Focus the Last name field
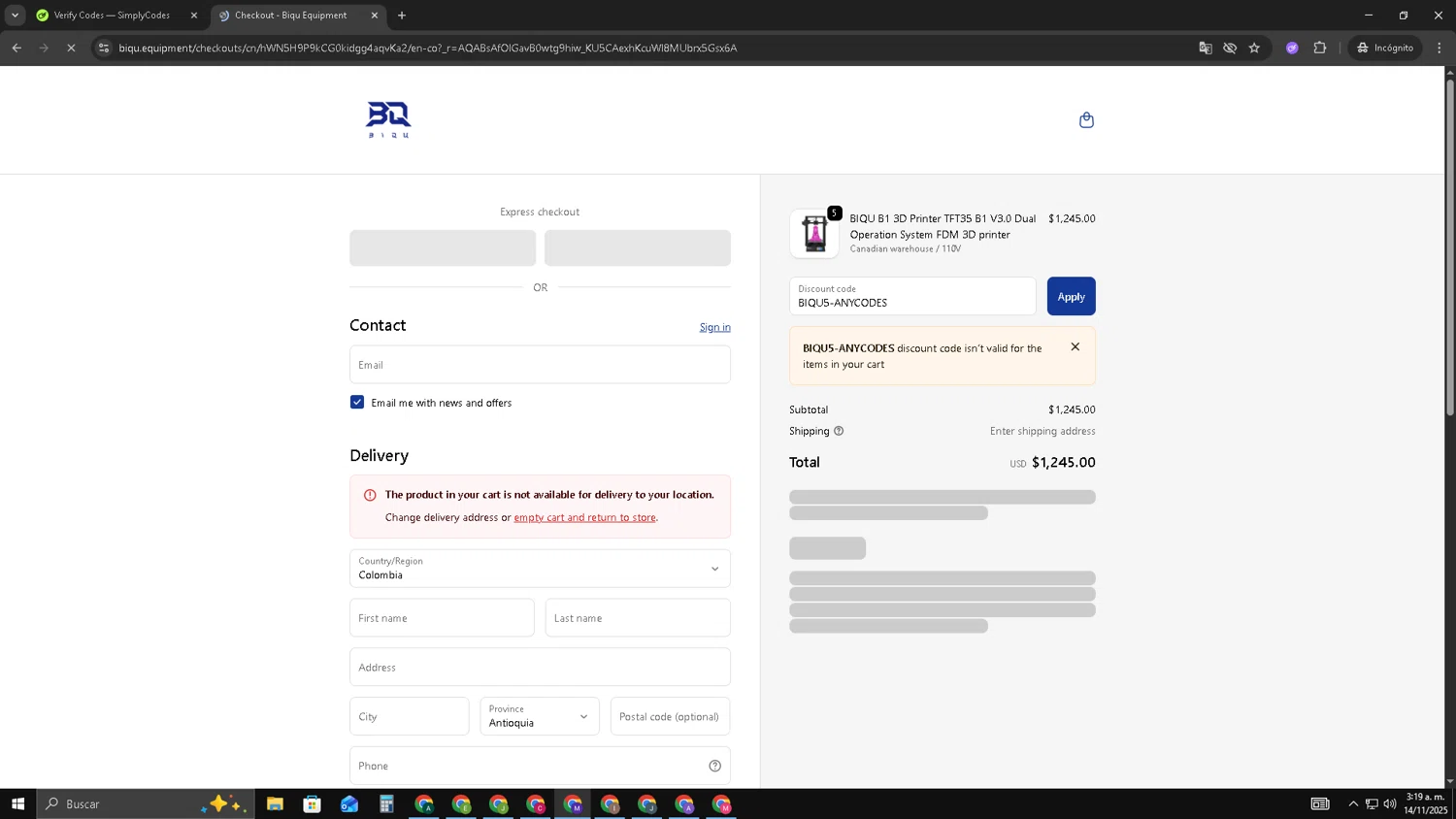Viewport: 1456px width, 819px height. tap(638, 618)
